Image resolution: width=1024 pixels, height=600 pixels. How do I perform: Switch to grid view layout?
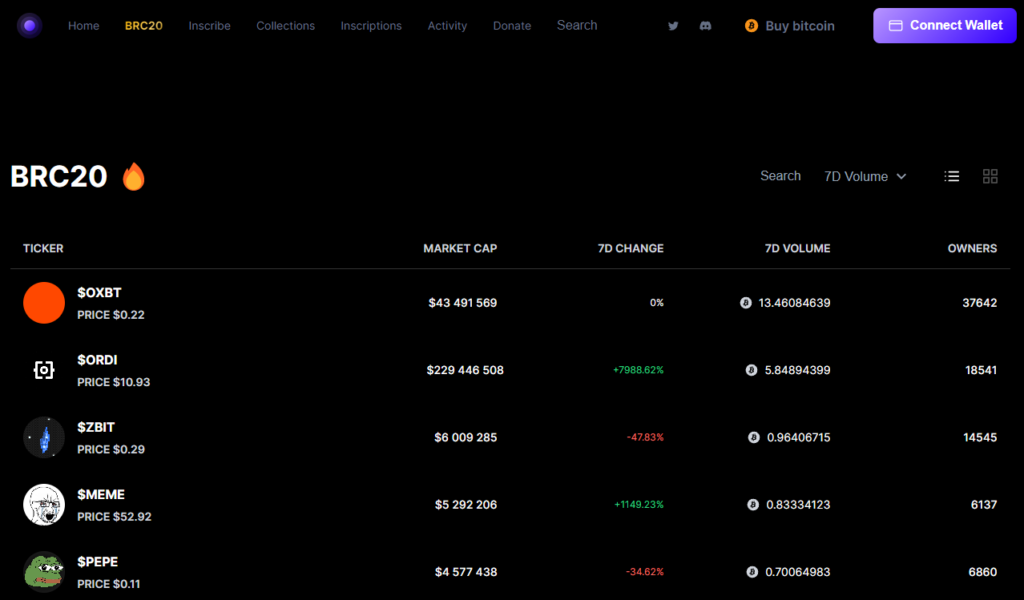coord(990,175)
